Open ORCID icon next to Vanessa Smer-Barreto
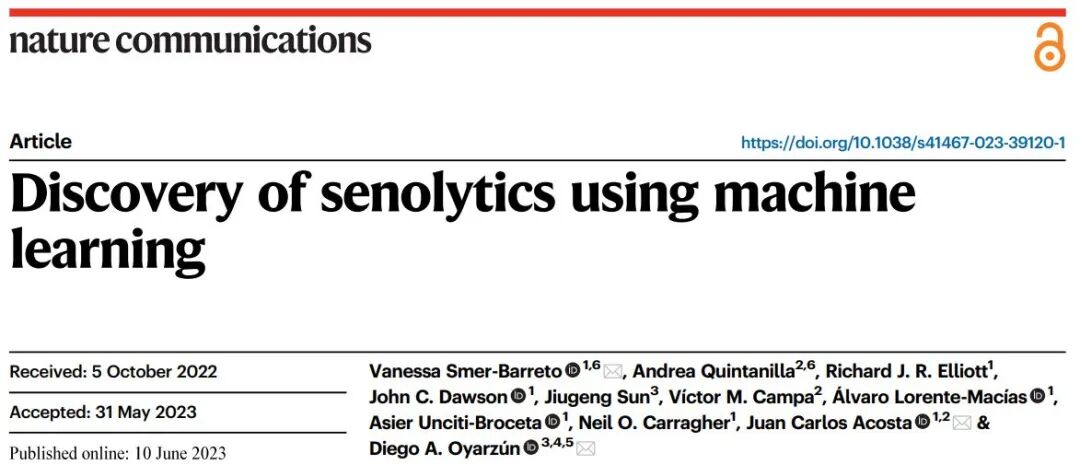 pyautogui.click(x=573, y=371)
